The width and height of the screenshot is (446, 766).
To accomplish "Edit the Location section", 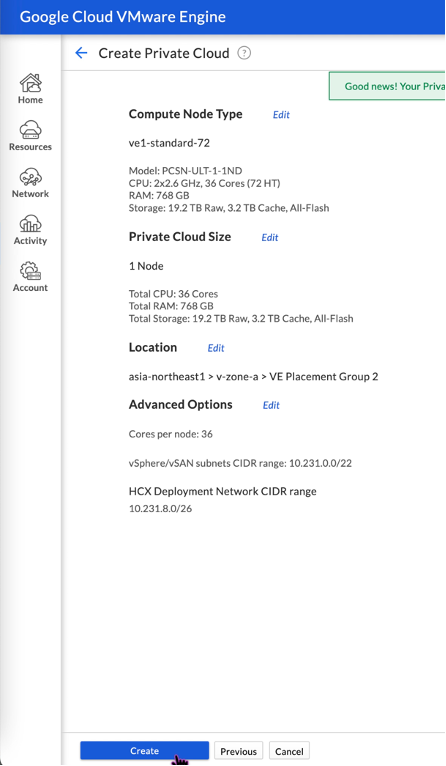I will click(216, 348).
